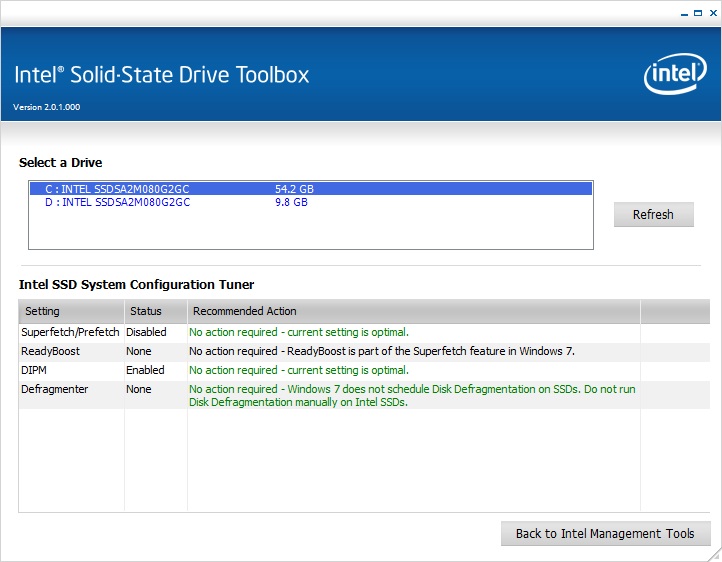Click the Superfetch recommended action text

[299, 332]
